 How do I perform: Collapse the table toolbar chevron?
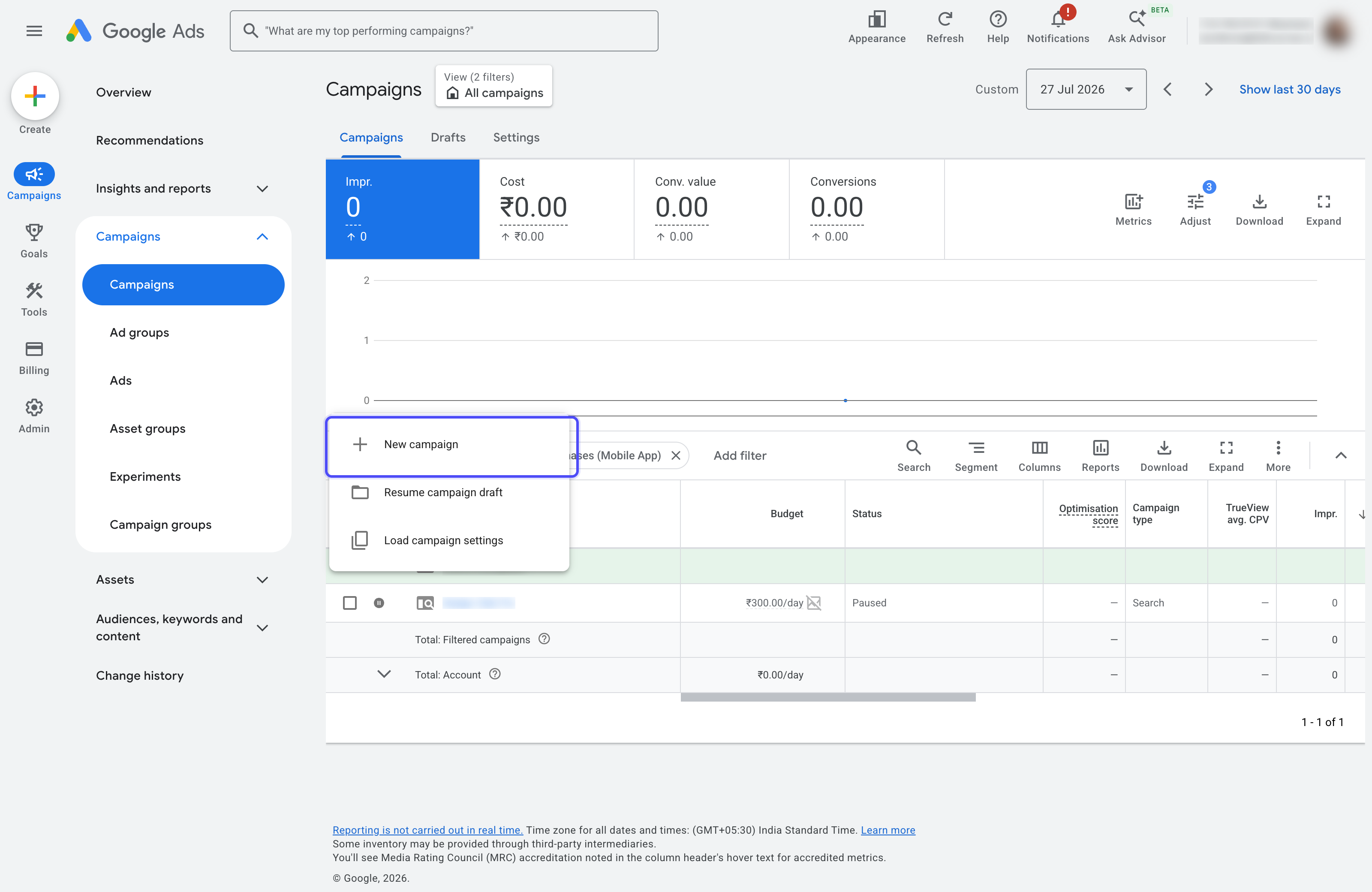1341,455
